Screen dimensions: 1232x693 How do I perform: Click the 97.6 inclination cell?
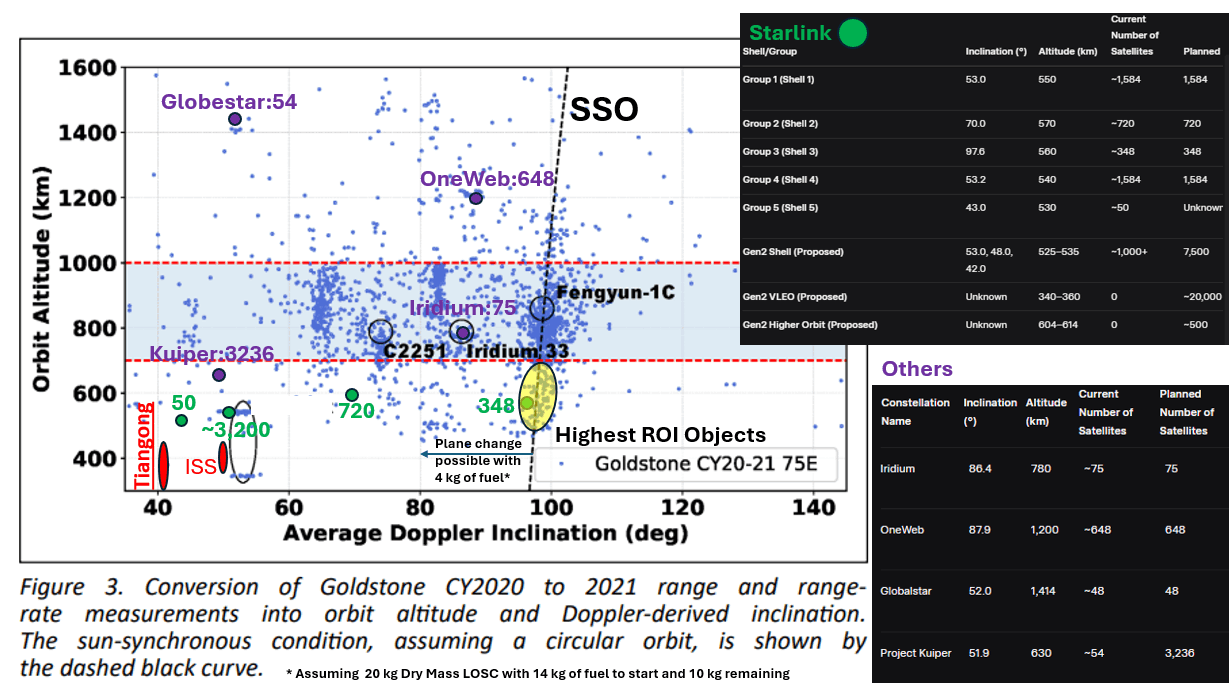(975, 152)
